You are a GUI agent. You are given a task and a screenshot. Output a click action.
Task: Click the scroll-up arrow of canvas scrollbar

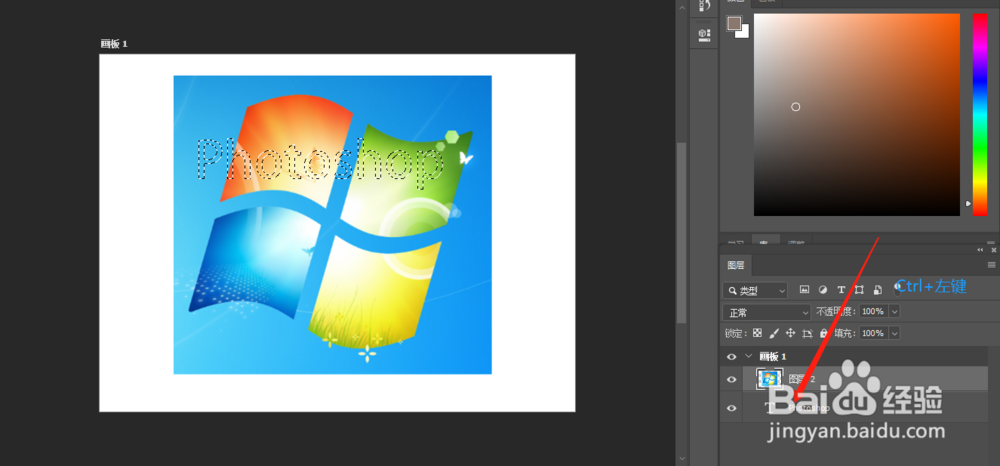click(x=681, y=7)
